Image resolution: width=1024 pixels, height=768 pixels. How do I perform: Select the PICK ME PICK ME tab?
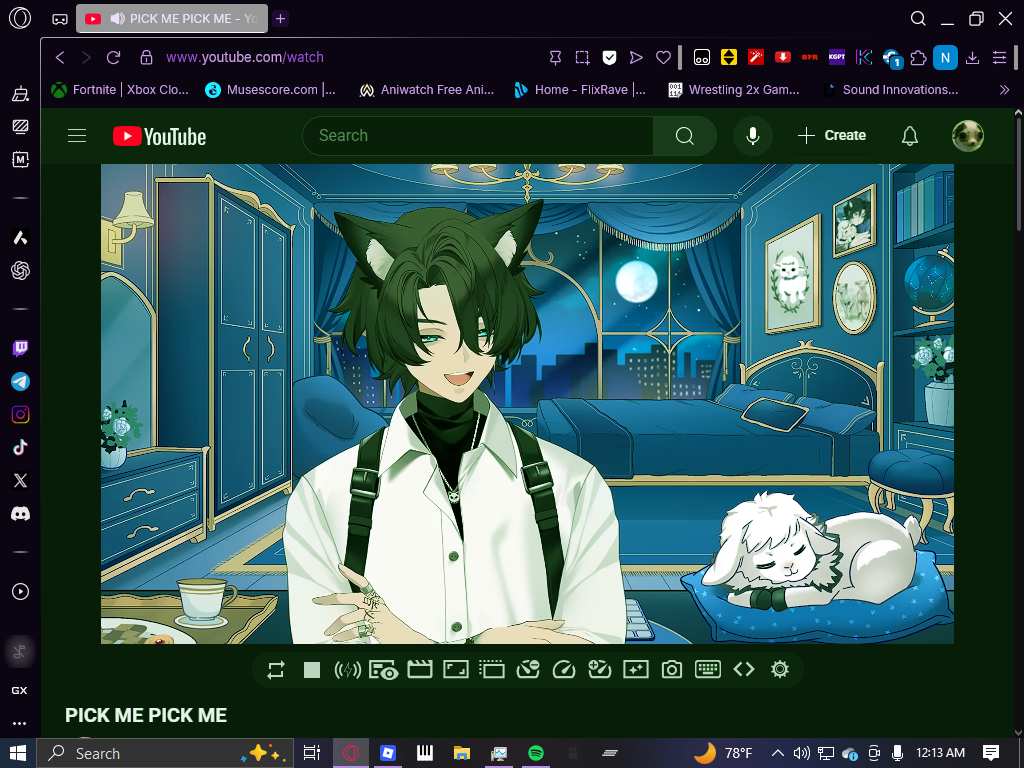click(172, 18)
